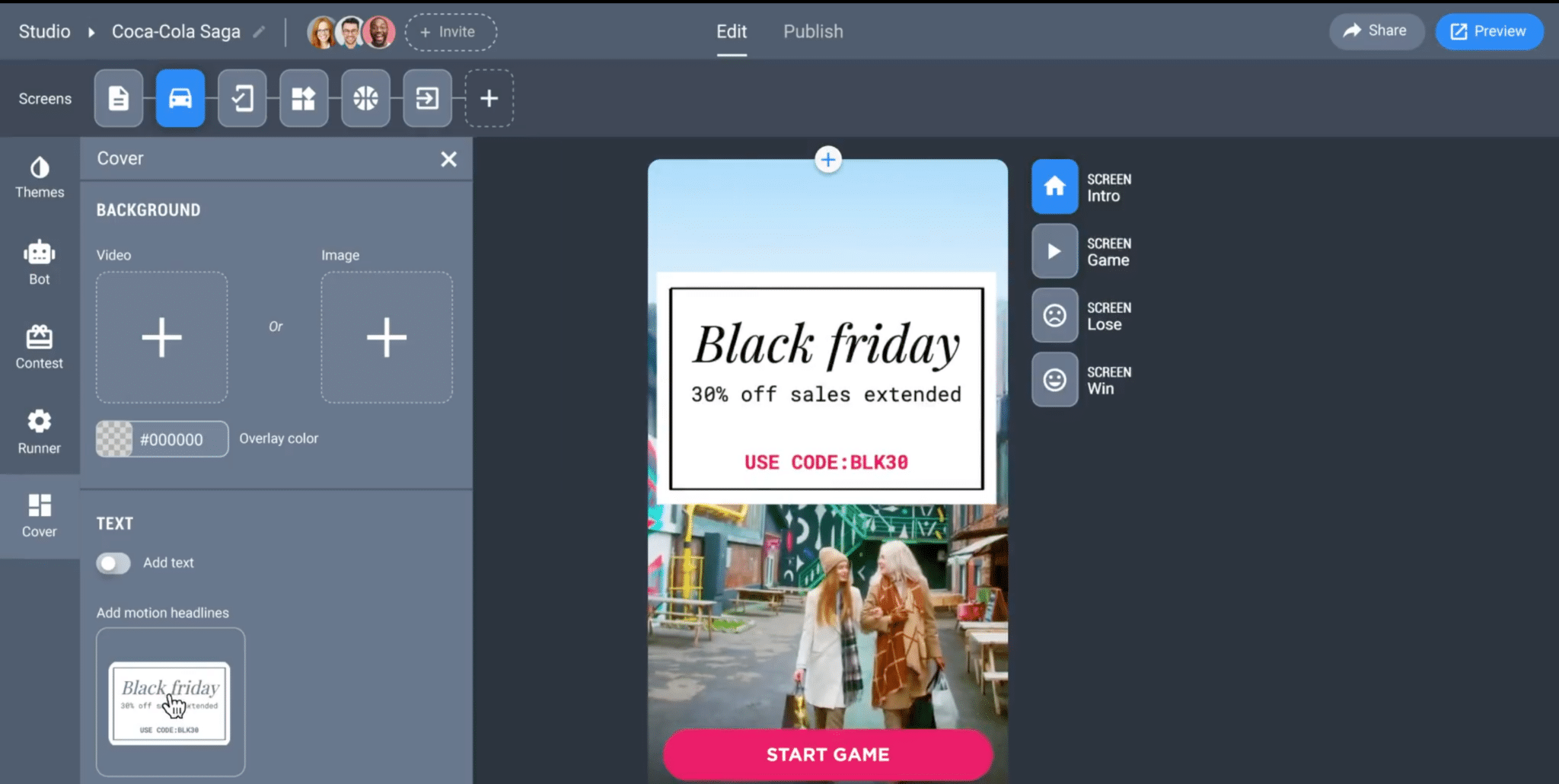The image size is (1559, 784).
Task: Open the project in Preview
Action: [x=1488, y=31]
